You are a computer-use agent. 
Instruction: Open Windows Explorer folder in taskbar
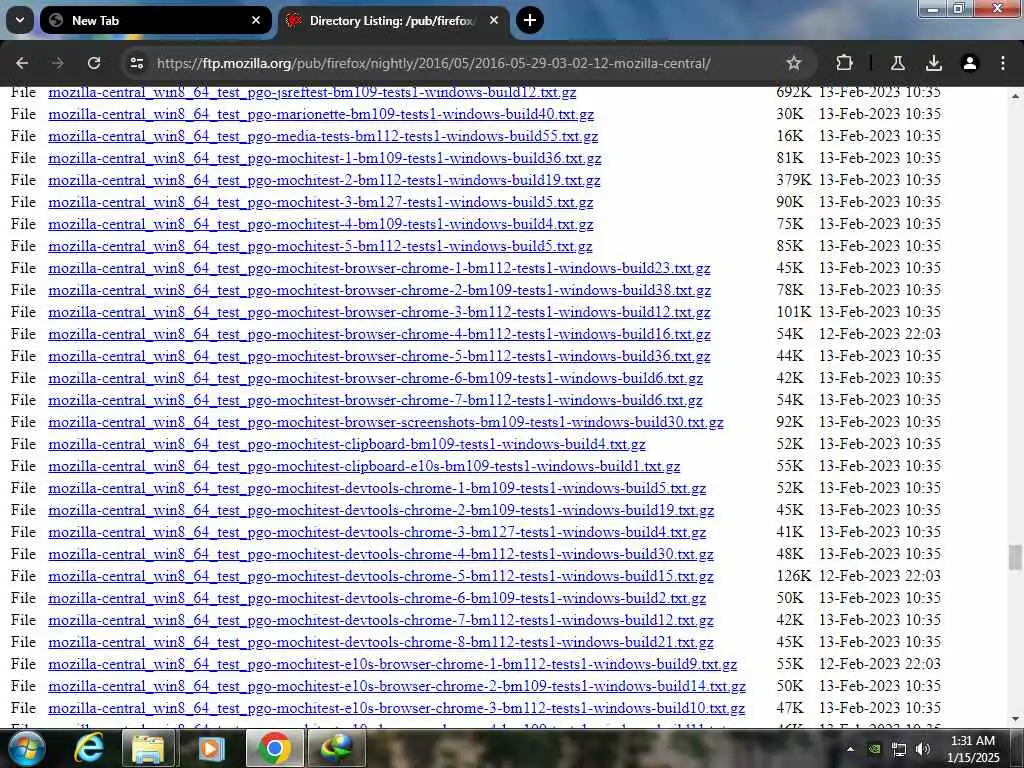coord(148,748)
